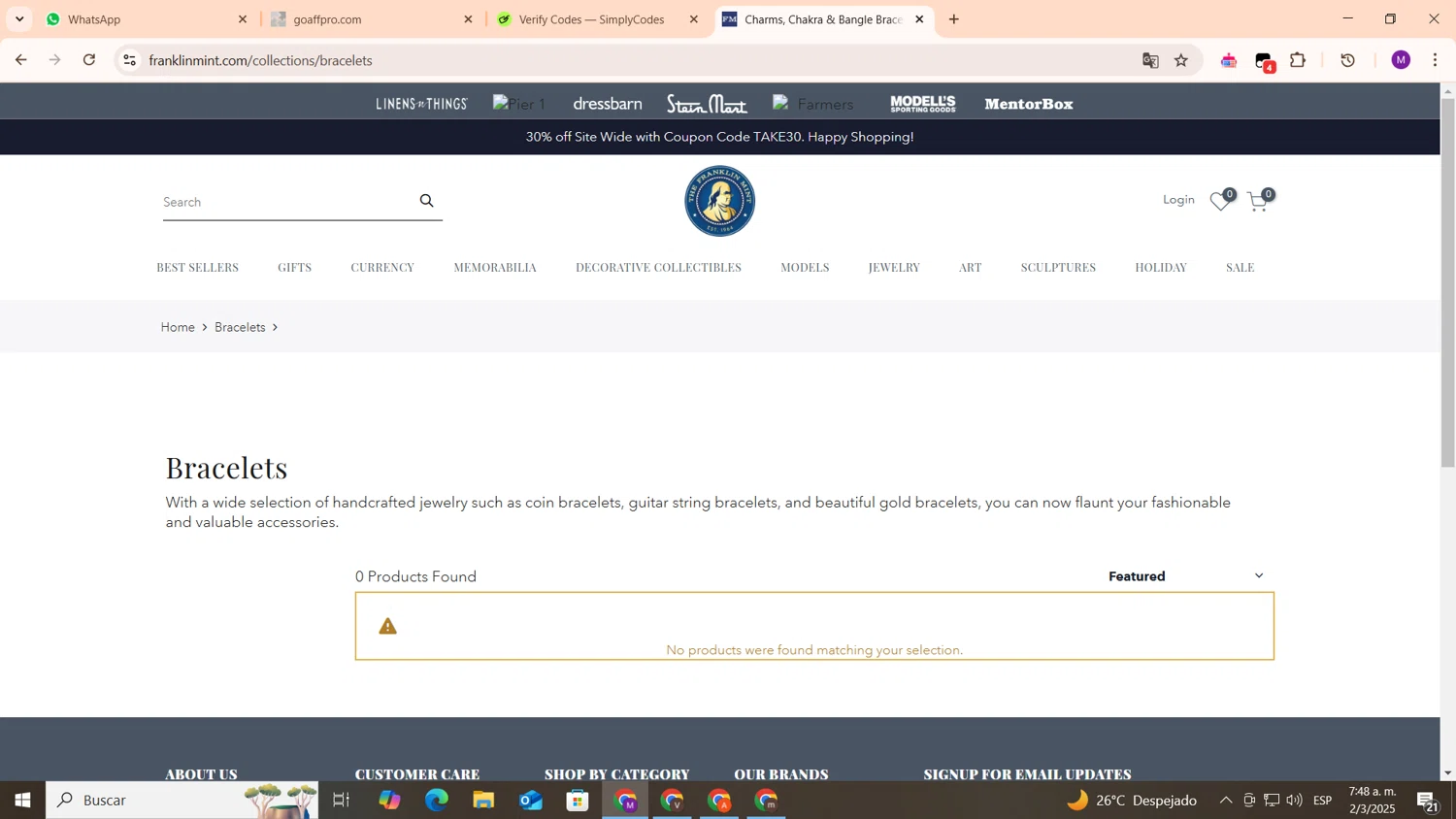Click the Linens n Things logo

coord(421,103)
